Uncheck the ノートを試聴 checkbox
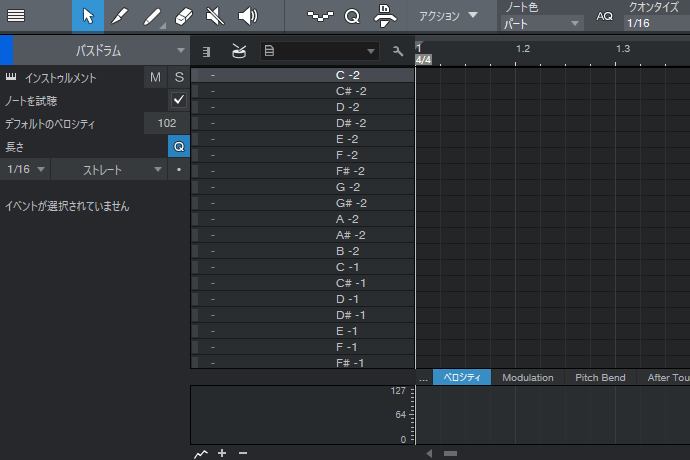 pos(179,100)
